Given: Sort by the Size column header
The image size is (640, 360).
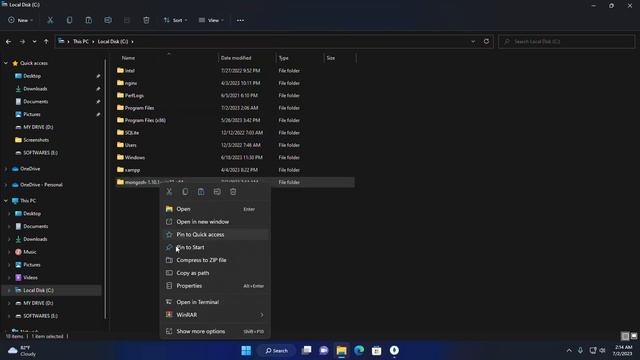Looking at the screenshot, I should point(331,58).
